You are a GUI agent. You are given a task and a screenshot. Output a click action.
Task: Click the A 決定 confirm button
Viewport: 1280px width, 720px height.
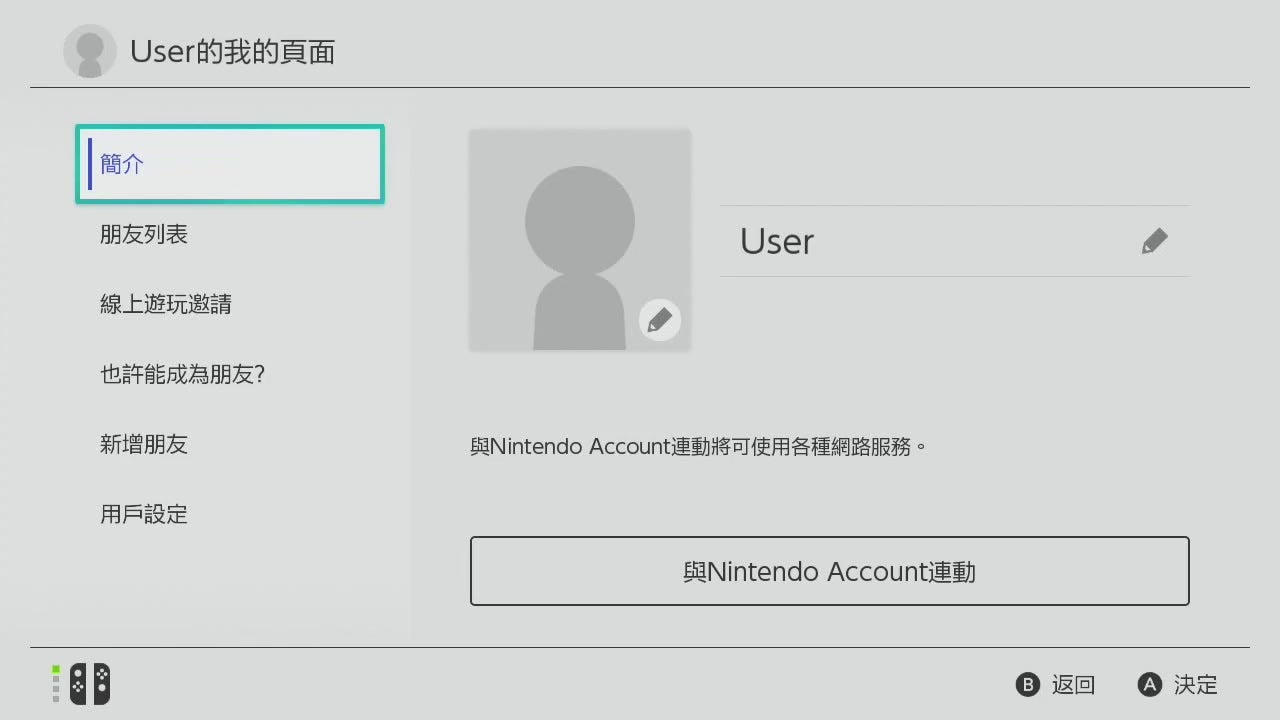[x=1178, y=685]
